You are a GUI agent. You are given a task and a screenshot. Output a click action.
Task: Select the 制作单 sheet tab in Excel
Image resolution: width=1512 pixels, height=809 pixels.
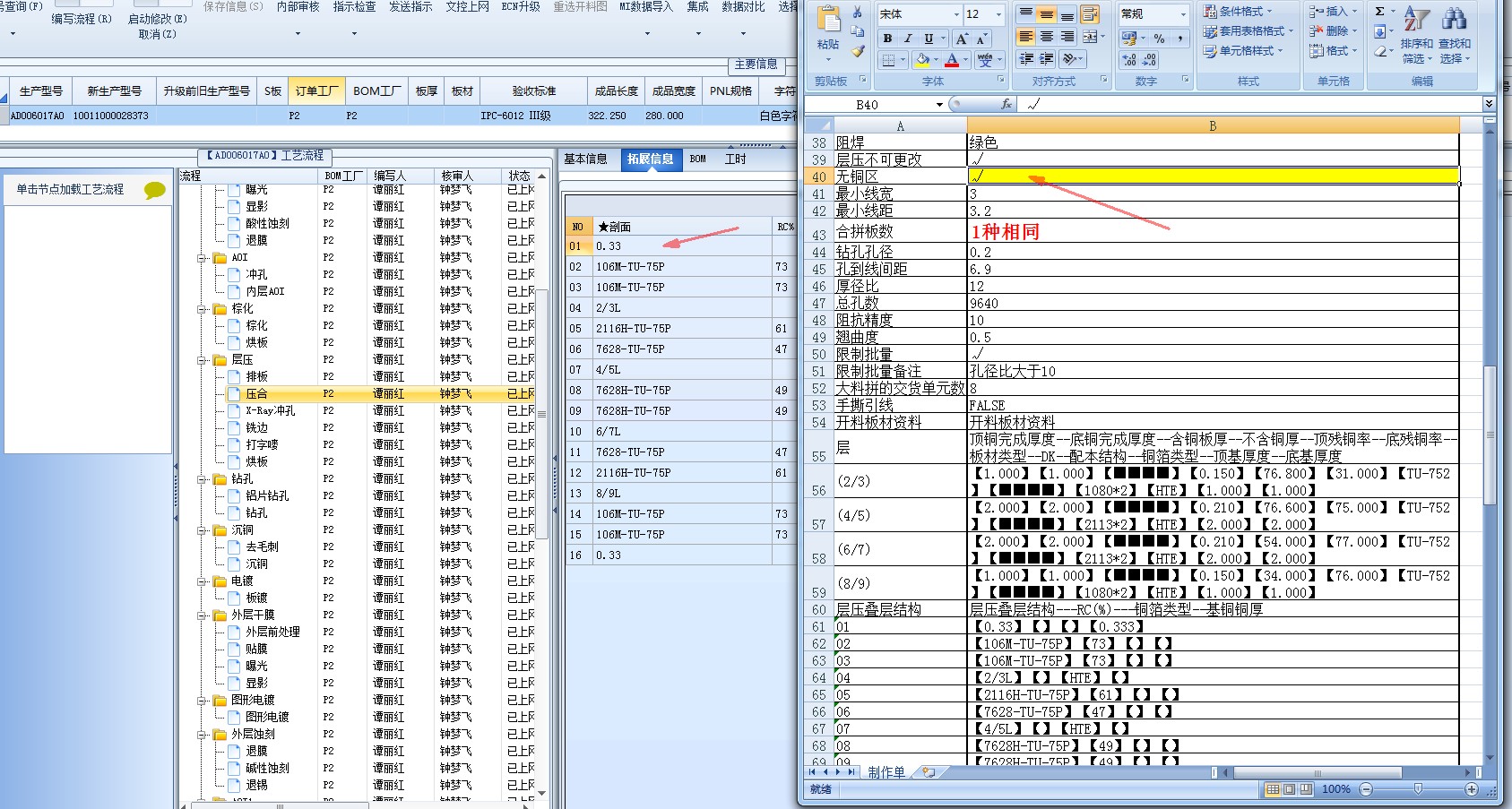(886, 772)
